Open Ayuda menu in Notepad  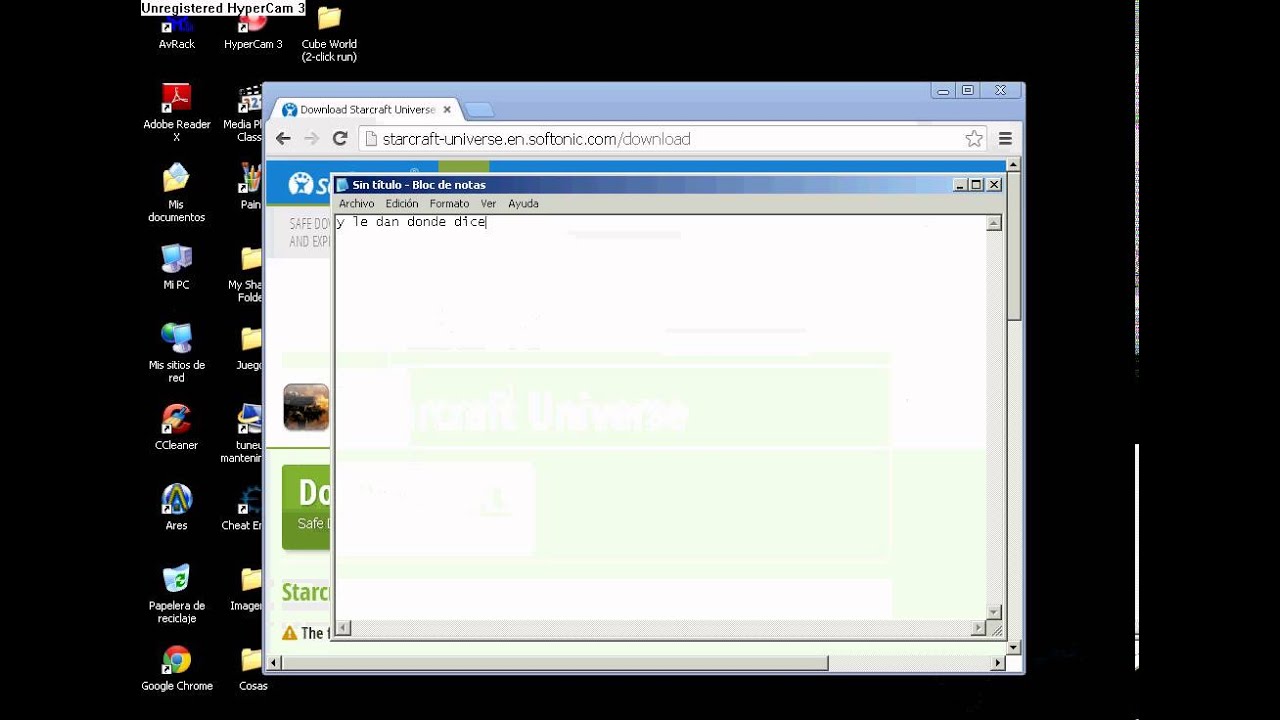tap(523, 203)
